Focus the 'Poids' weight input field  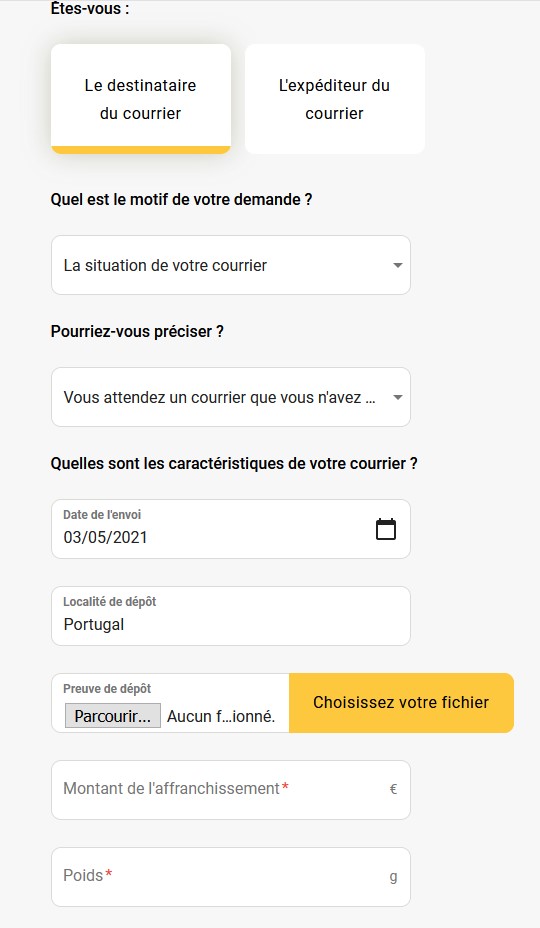pos(231,877)
